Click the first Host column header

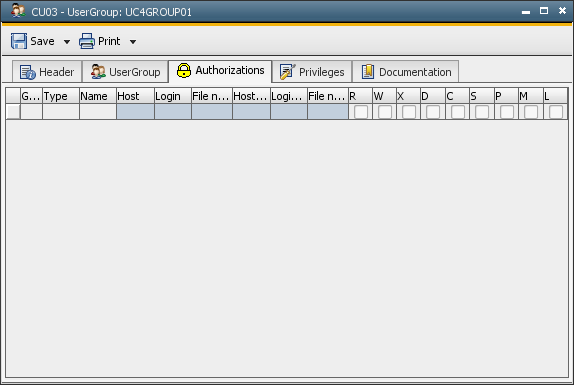(135, 96)
